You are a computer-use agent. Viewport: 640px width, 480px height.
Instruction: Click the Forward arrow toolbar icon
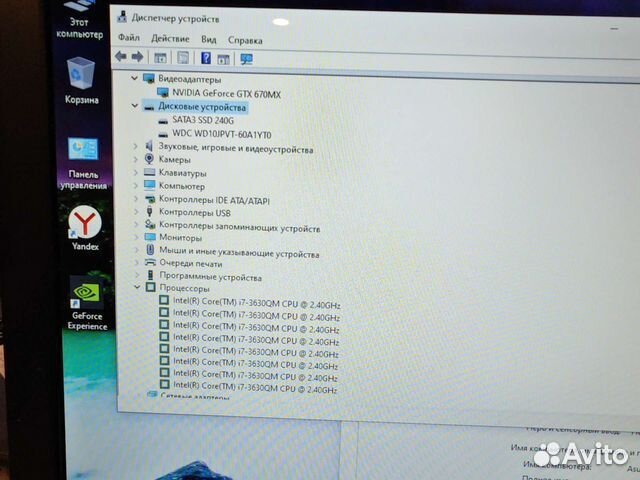pyautogui.click(x=138, y=57)
